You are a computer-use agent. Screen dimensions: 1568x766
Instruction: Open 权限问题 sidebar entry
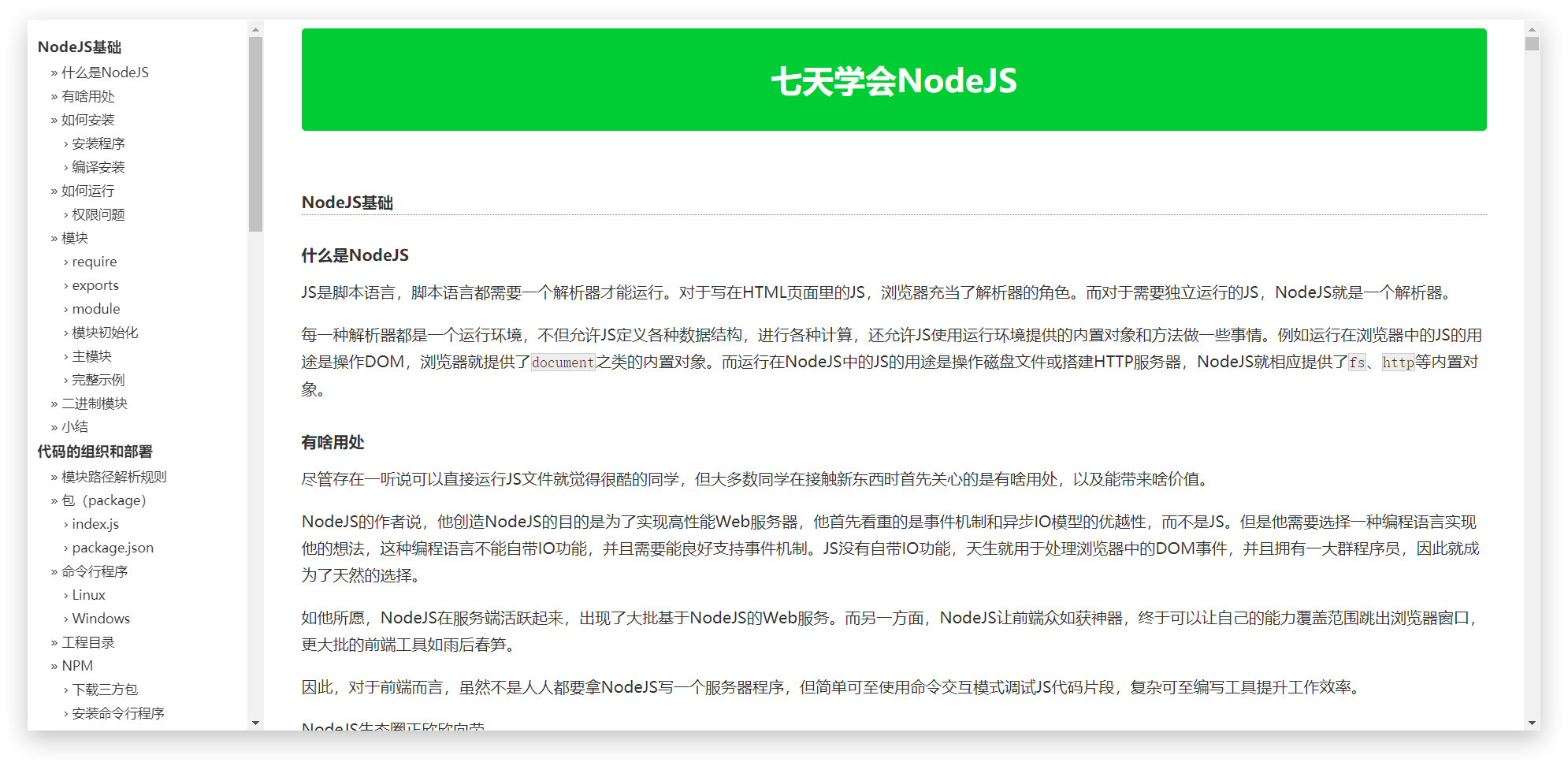98,214
